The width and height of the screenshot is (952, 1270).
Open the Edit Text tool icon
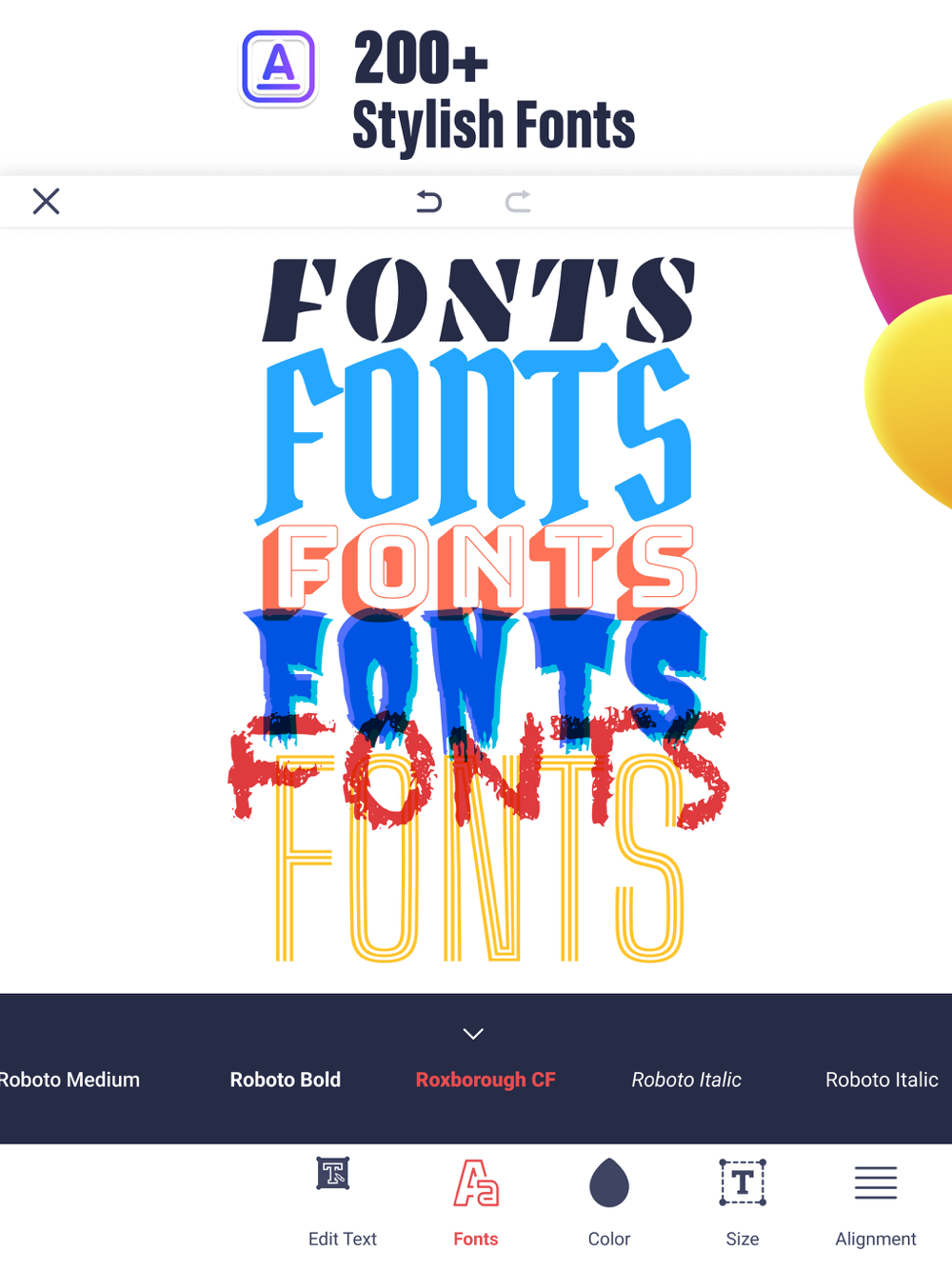coord(333,1174)
